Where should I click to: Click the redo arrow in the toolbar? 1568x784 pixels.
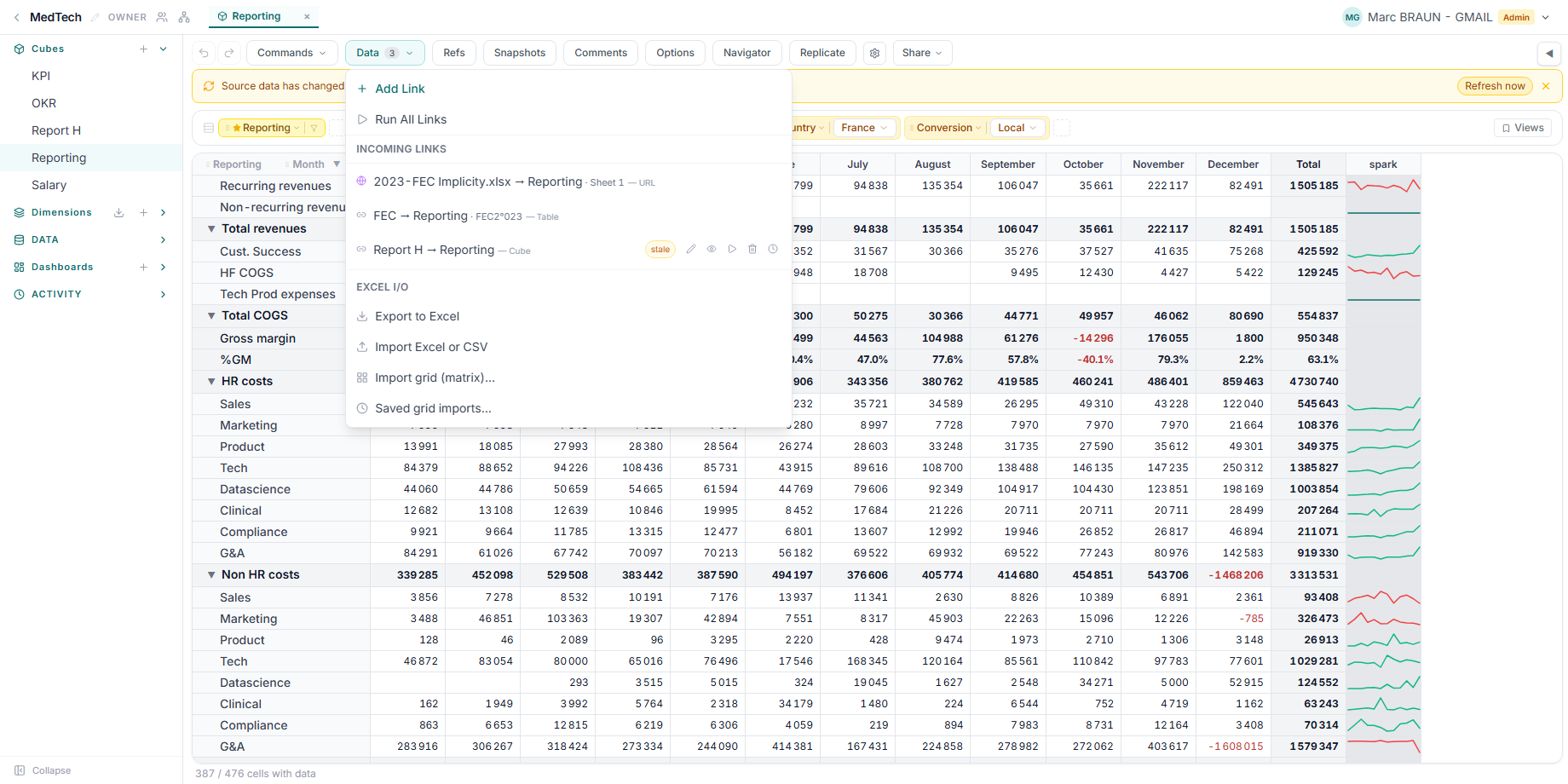pos(229,53)
